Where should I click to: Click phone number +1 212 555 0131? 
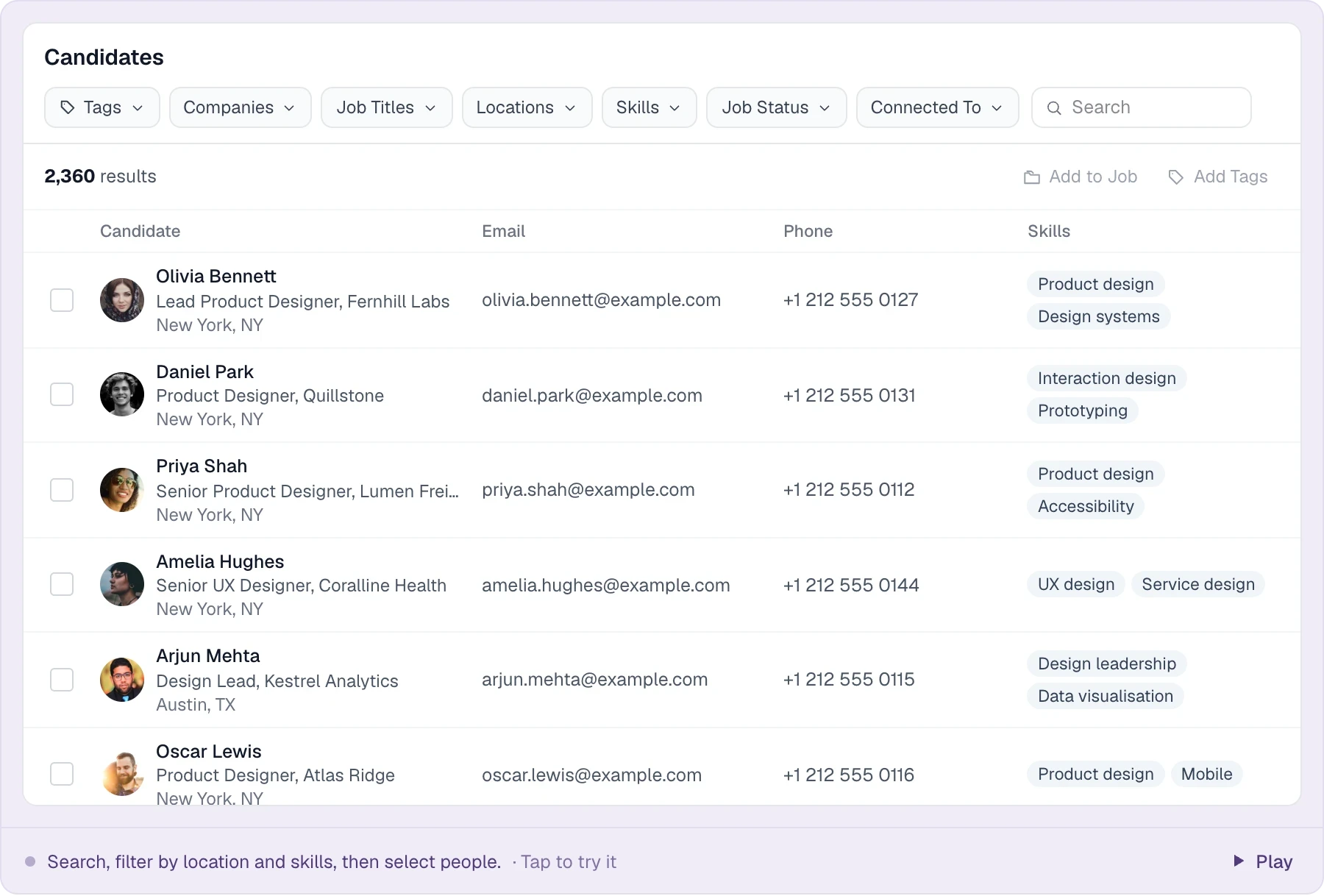coord(849,396)
